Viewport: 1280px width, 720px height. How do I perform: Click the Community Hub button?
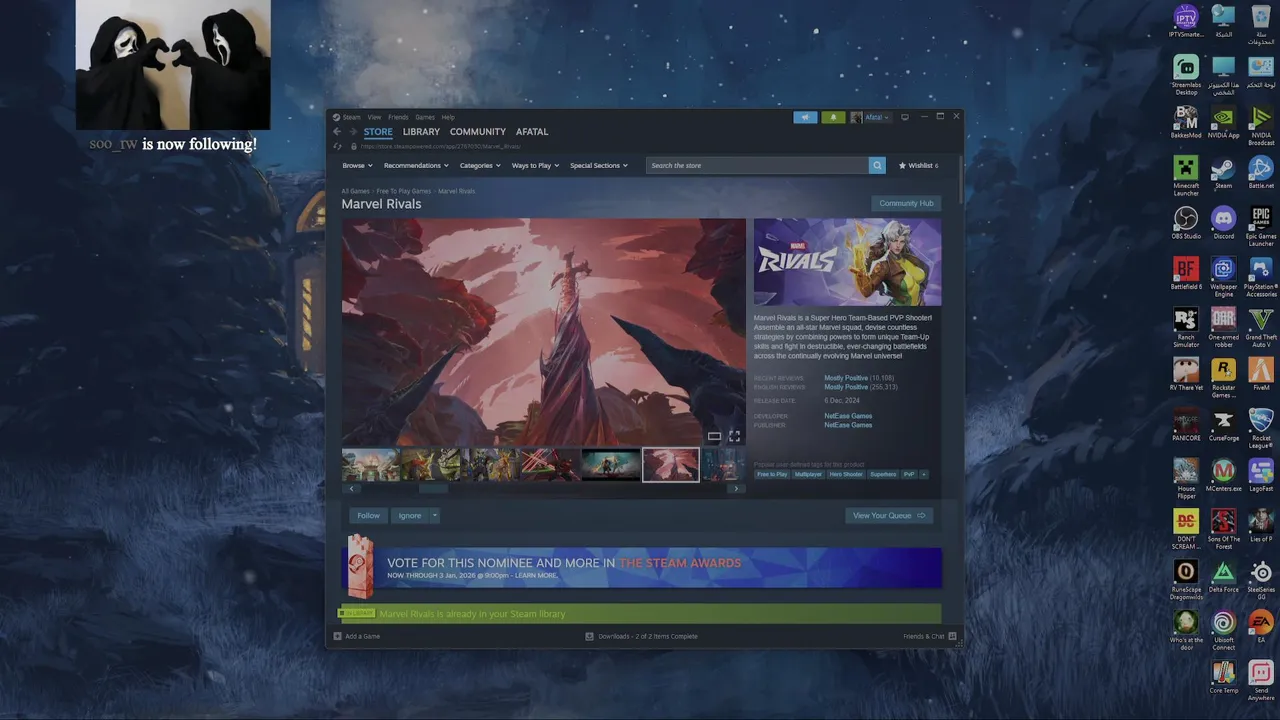[x=906, y=203]
